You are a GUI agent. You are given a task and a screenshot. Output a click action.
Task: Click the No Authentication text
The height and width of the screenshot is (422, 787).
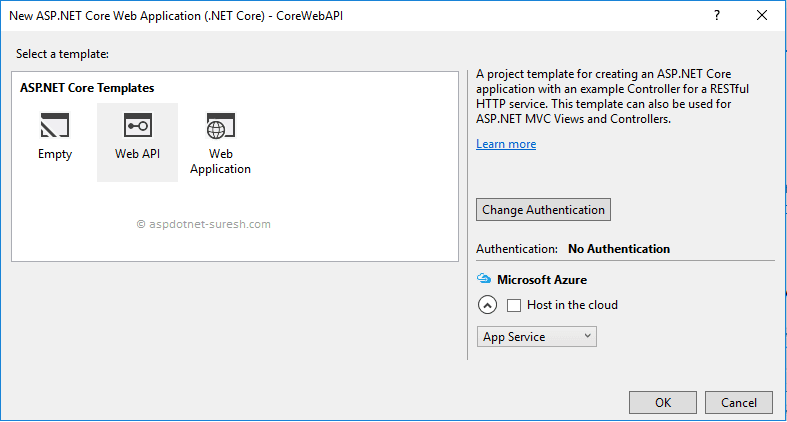[619, 249]
